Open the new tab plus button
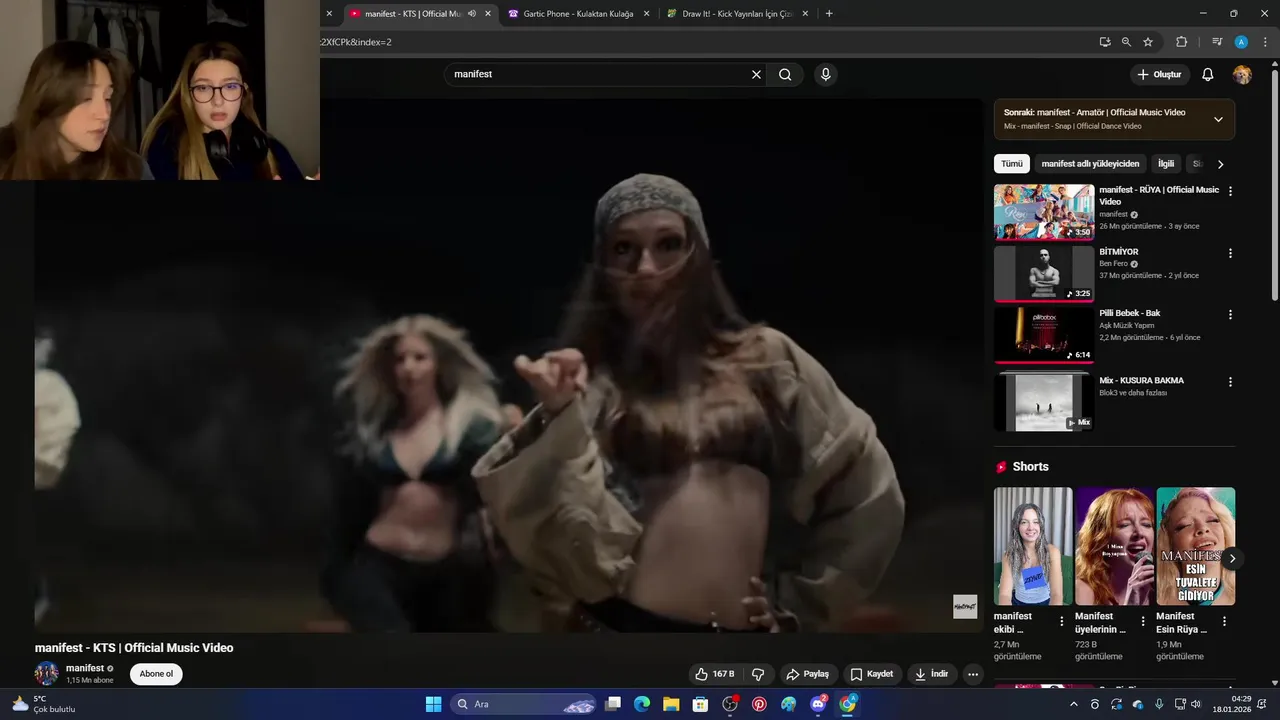The height and width of the screenshot is (720, 1280). click(x=829, y=14)
